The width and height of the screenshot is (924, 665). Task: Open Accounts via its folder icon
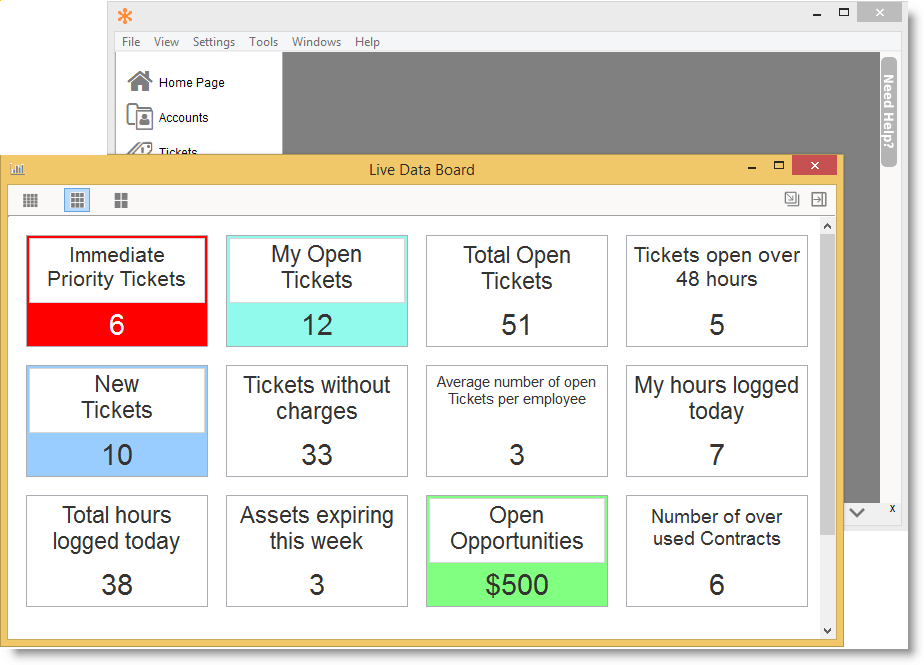click(140, 117)
